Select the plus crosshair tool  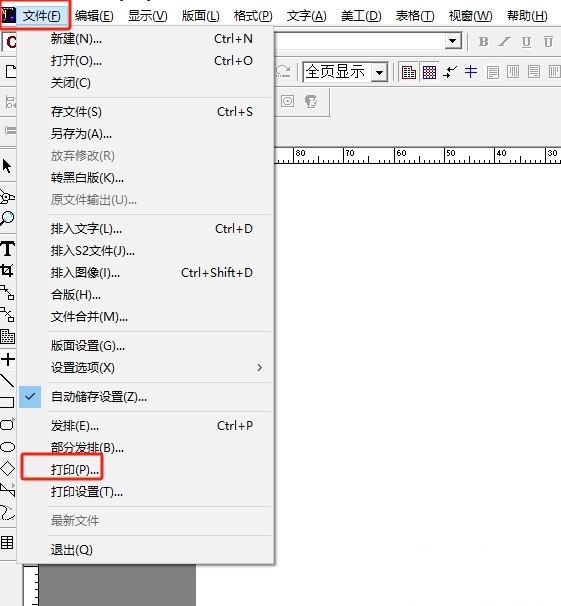click(8, 359)
